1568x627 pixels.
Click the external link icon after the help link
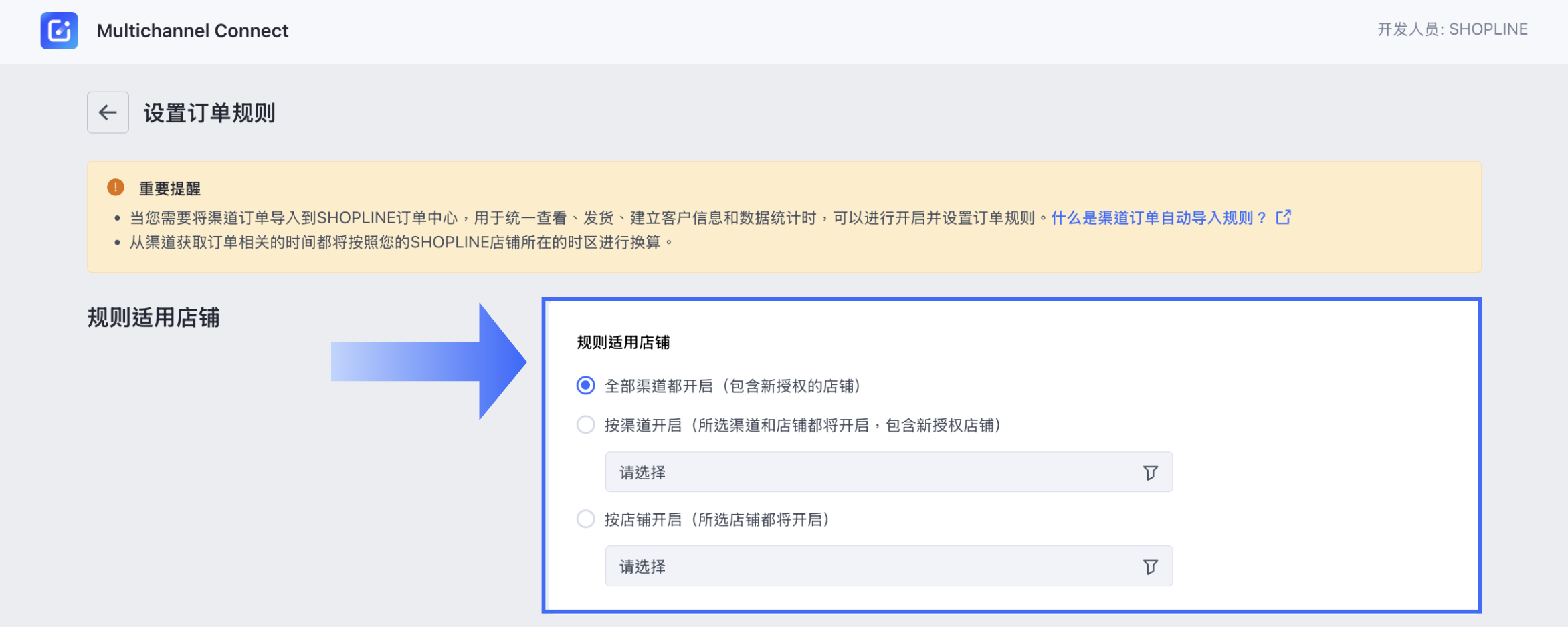tap(1283, 217)
